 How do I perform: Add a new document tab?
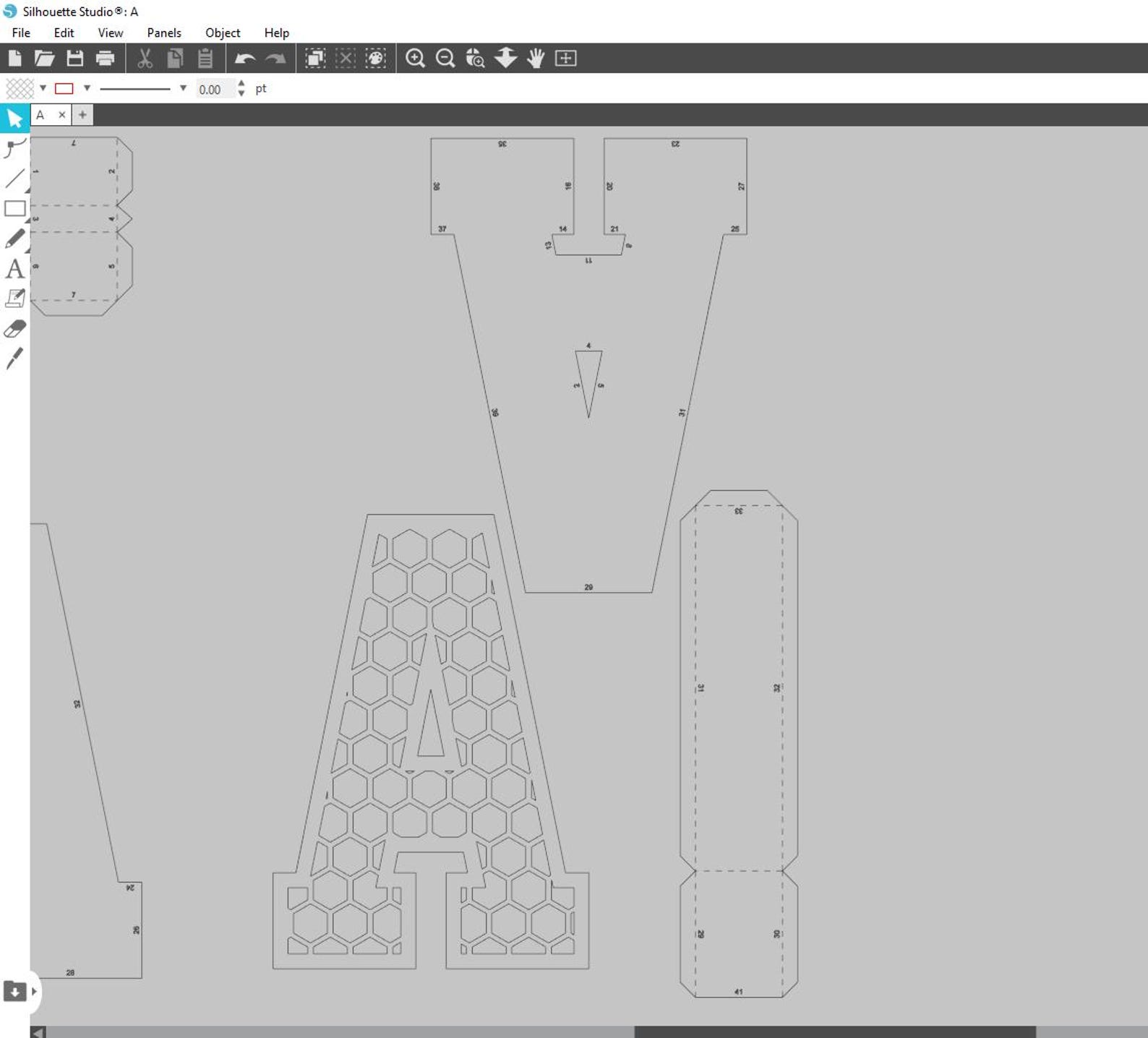pos(82,115)
